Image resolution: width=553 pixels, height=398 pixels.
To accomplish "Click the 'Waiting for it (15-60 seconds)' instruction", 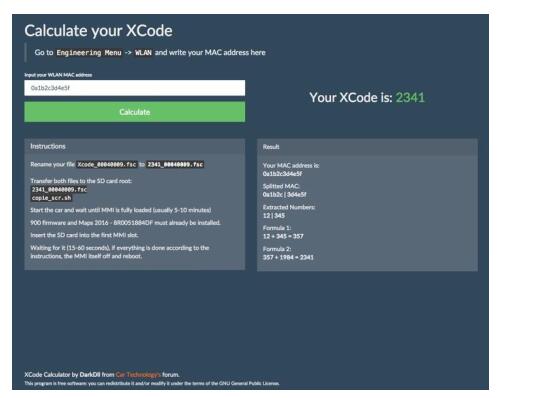I will pyautogui.click(x=120, y=252).
